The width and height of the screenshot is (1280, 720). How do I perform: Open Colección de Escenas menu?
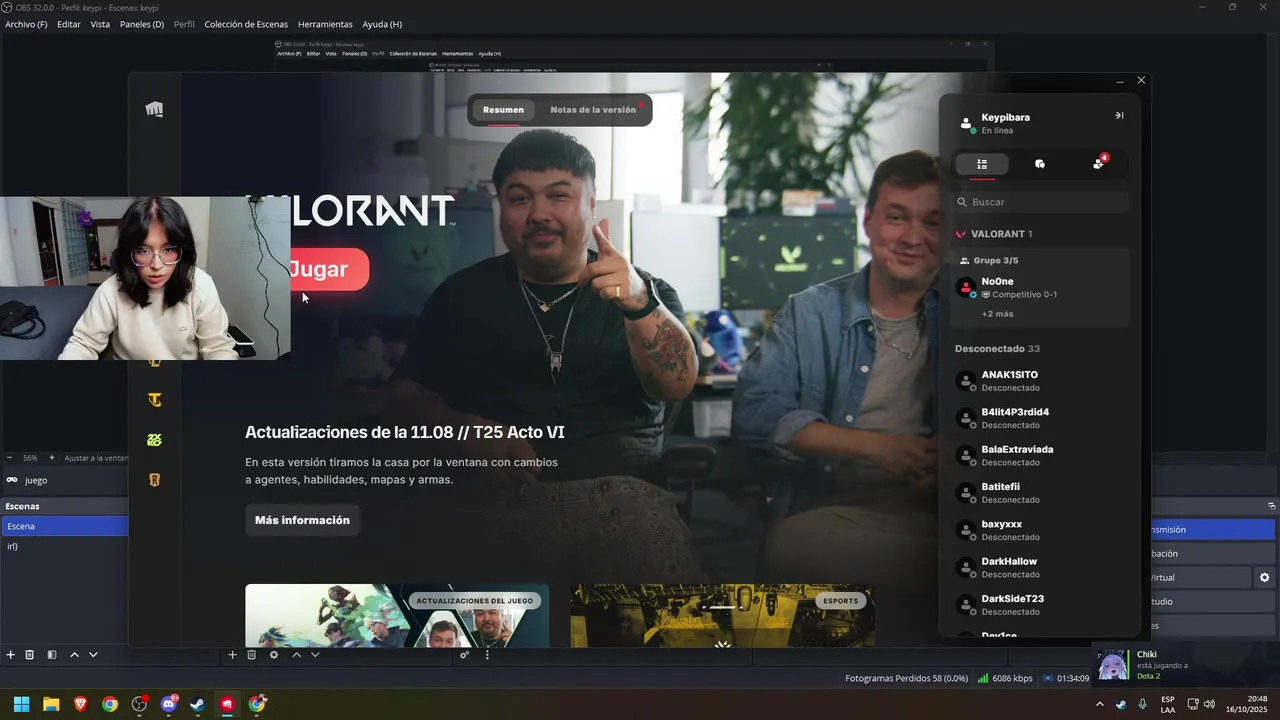(246, 24)
